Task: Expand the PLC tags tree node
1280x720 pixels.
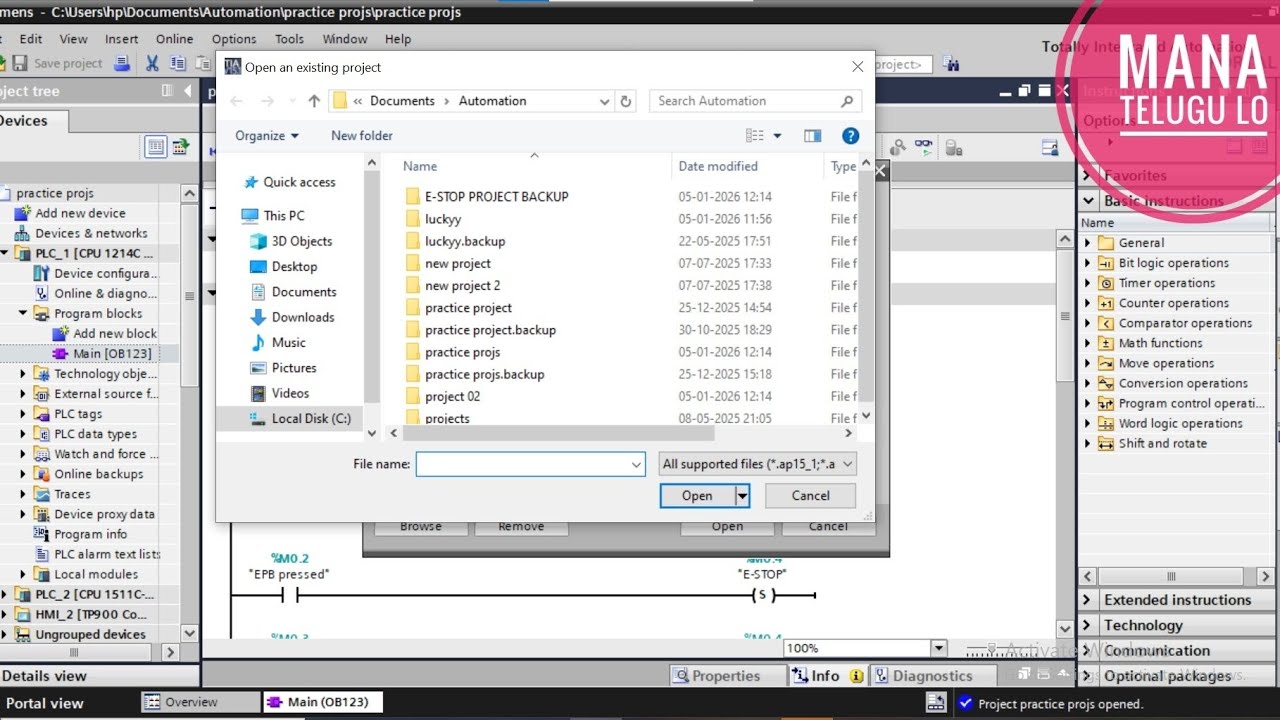Action: (23, 413)
